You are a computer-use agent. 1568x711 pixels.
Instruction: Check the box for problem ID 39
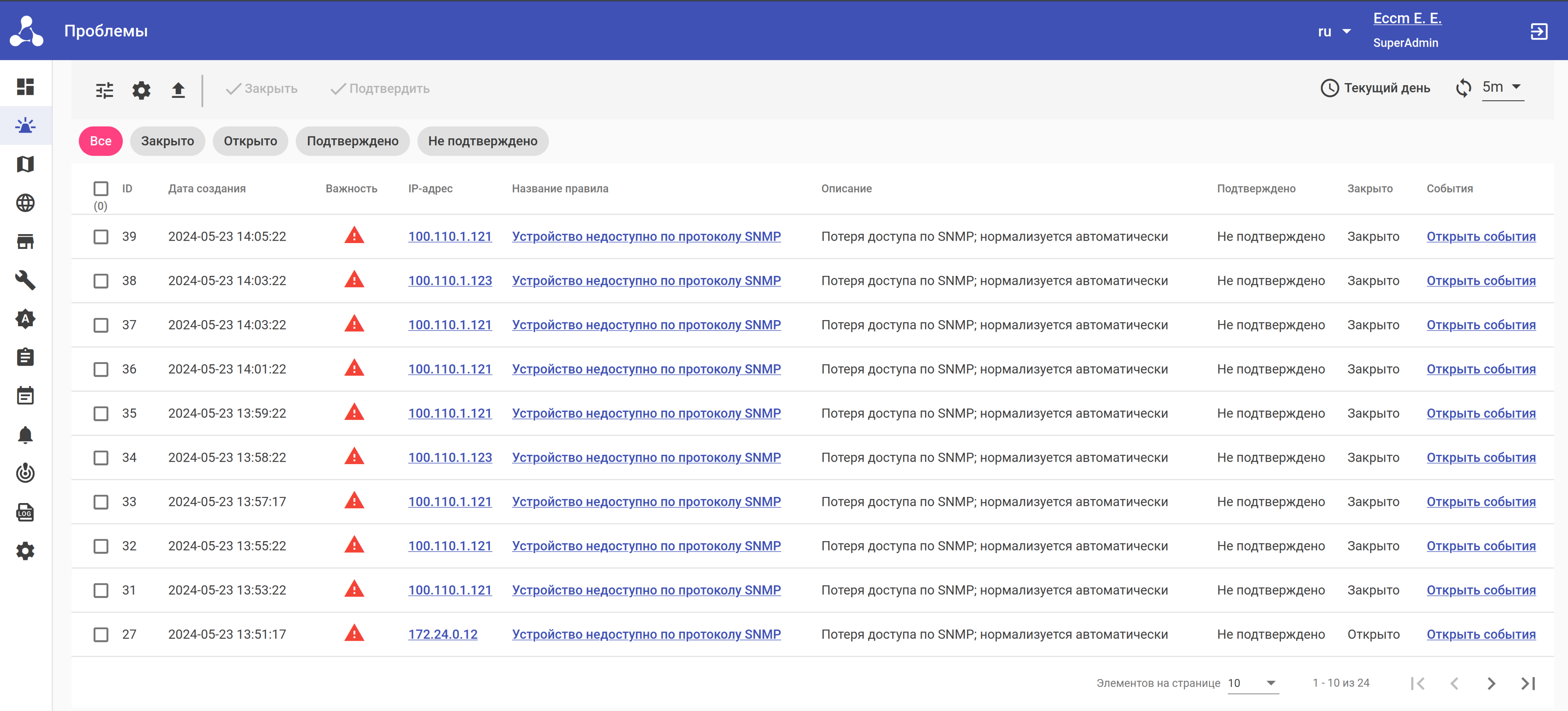[101, 237]
